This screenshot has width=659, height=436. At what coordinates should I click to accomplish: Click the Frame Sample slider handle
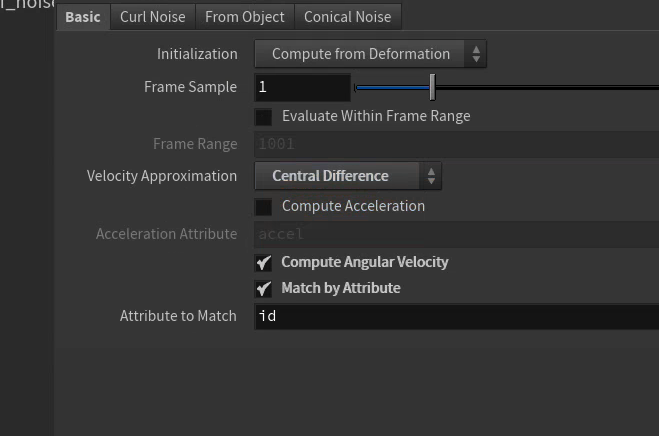[432, 88]
